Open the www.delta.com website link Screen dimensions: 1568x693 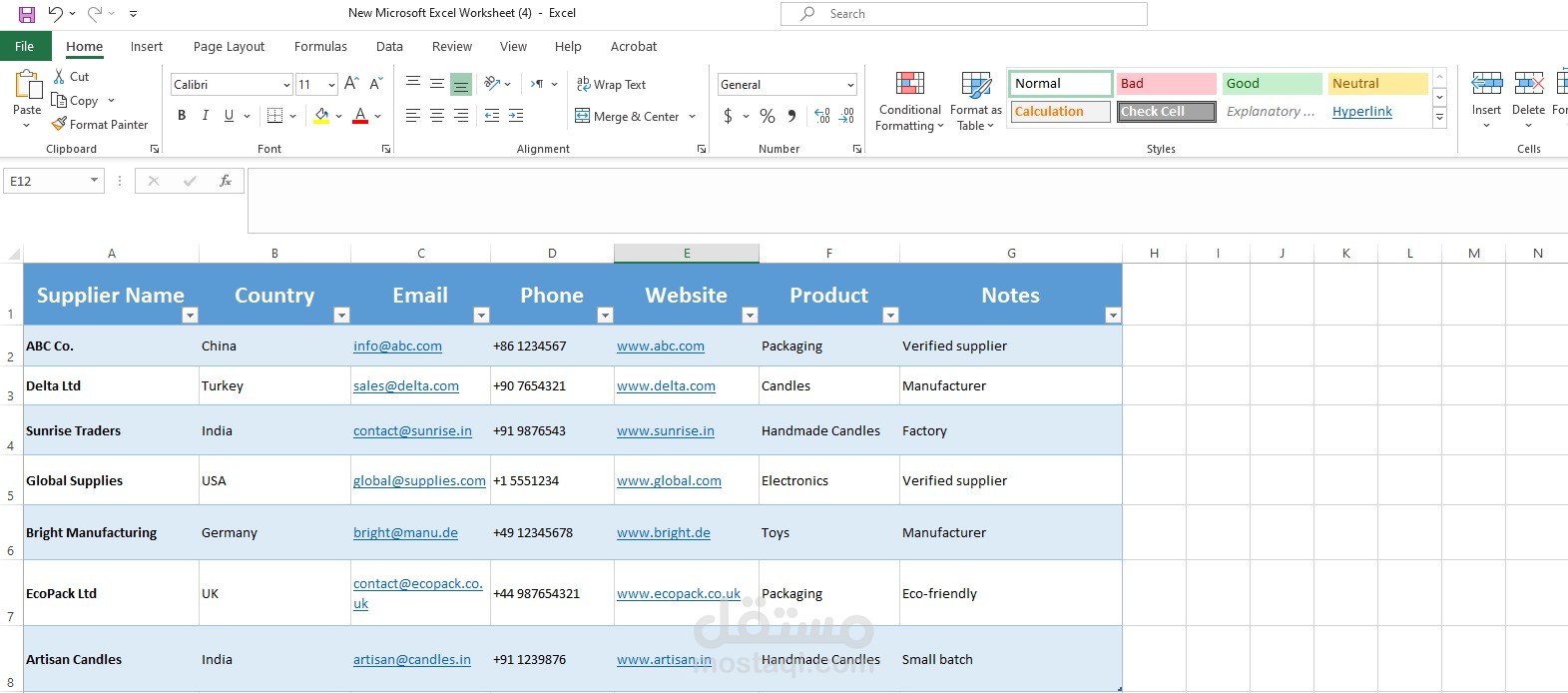(x=666, y=386)
